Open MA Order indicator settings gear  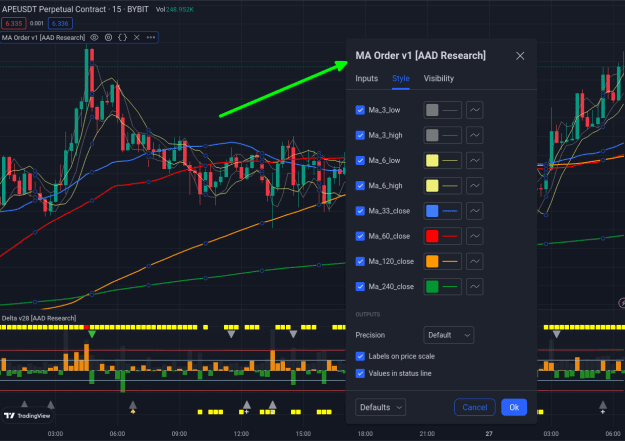tap(108, 37)
